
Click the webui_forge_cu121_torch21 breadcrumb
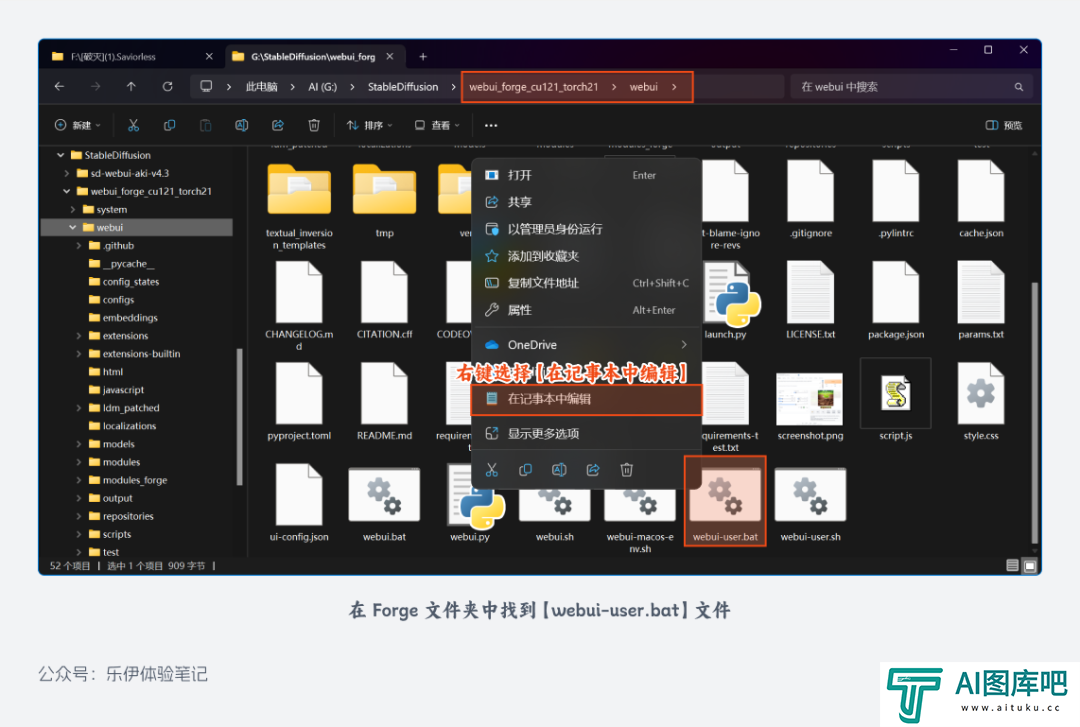click(534, 87)
